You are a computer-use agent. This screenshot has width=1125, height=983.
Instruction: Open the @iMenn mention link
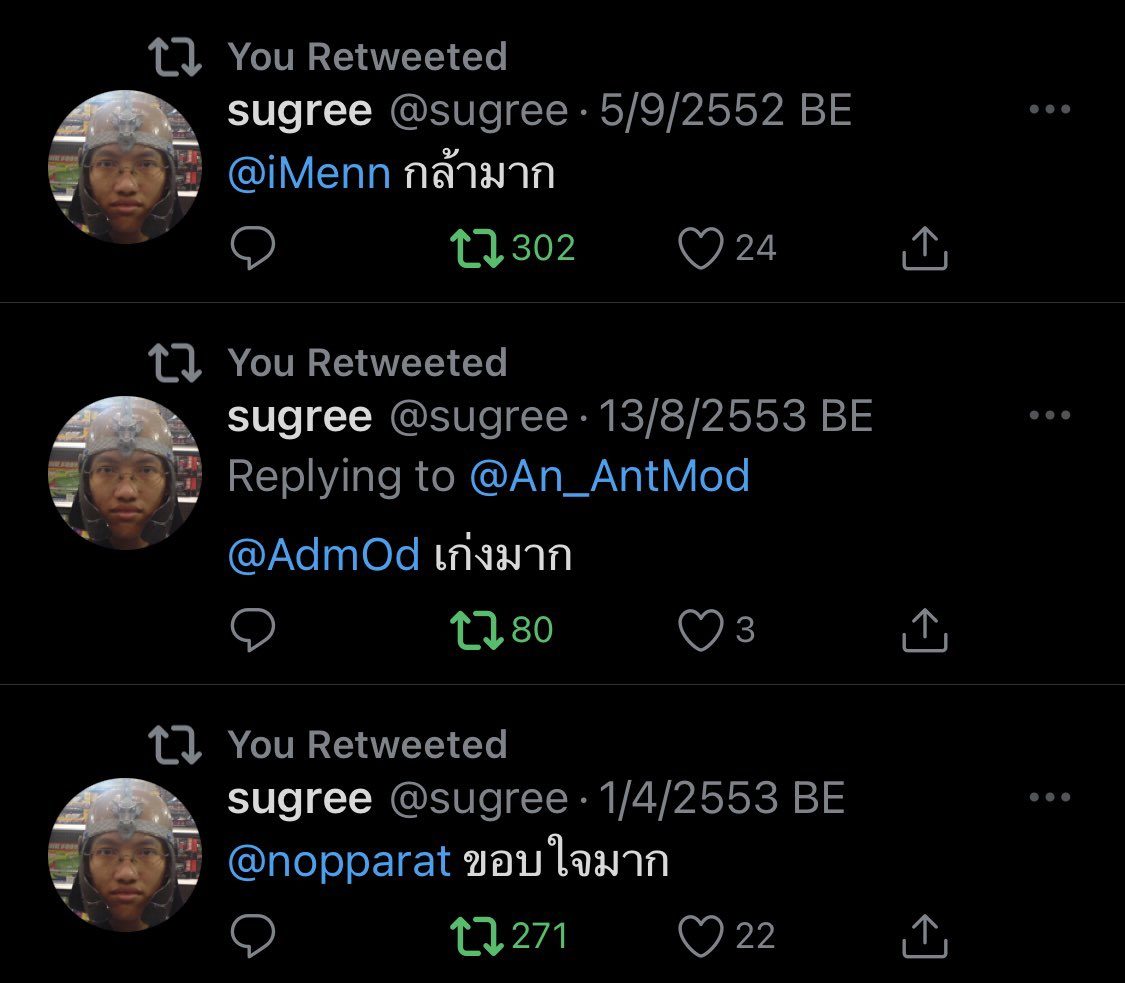[x=308, y=175]
